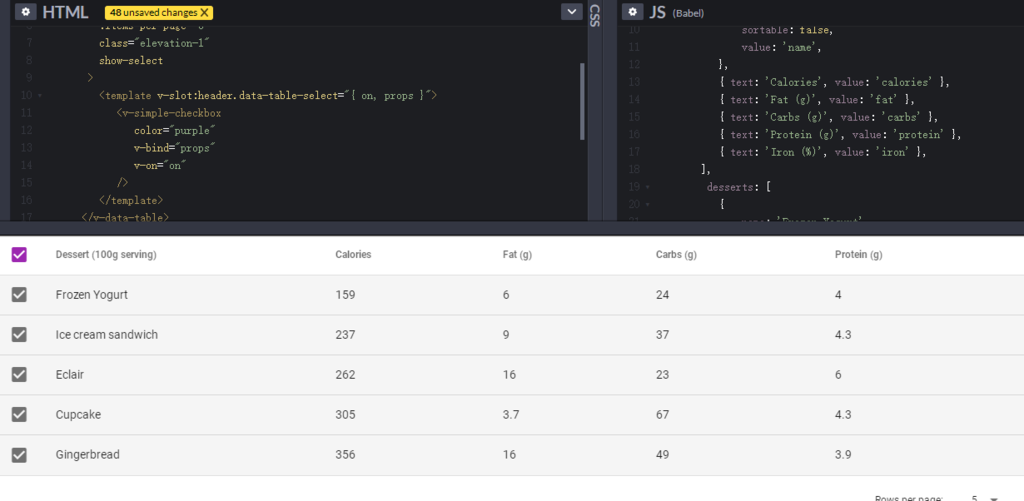Uncheck the Cupcake row checkbox
The height and width of the screenshot is (501, 1024).
(19, 414)
